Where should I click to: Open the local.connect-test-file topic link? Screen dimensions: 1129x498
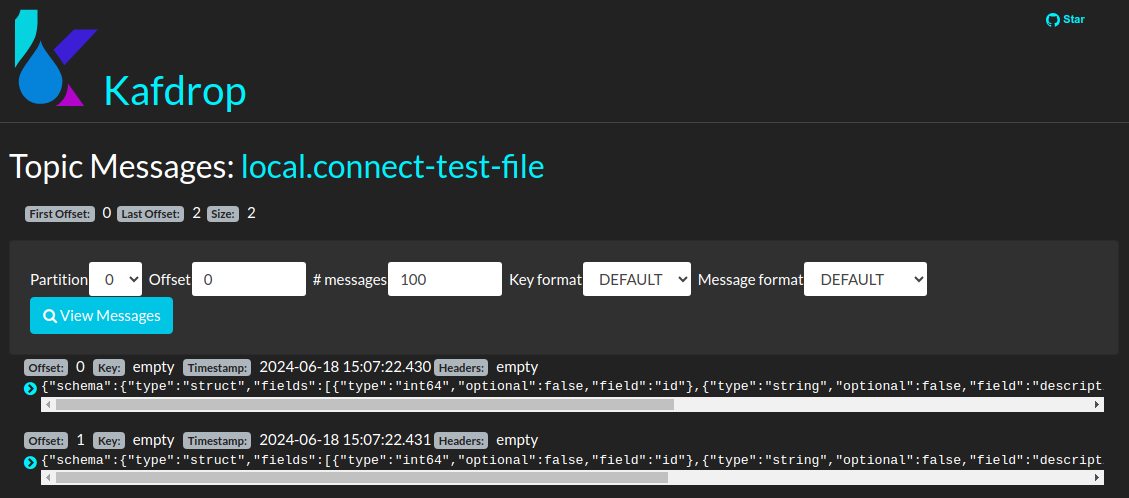[x=392, y=167]
